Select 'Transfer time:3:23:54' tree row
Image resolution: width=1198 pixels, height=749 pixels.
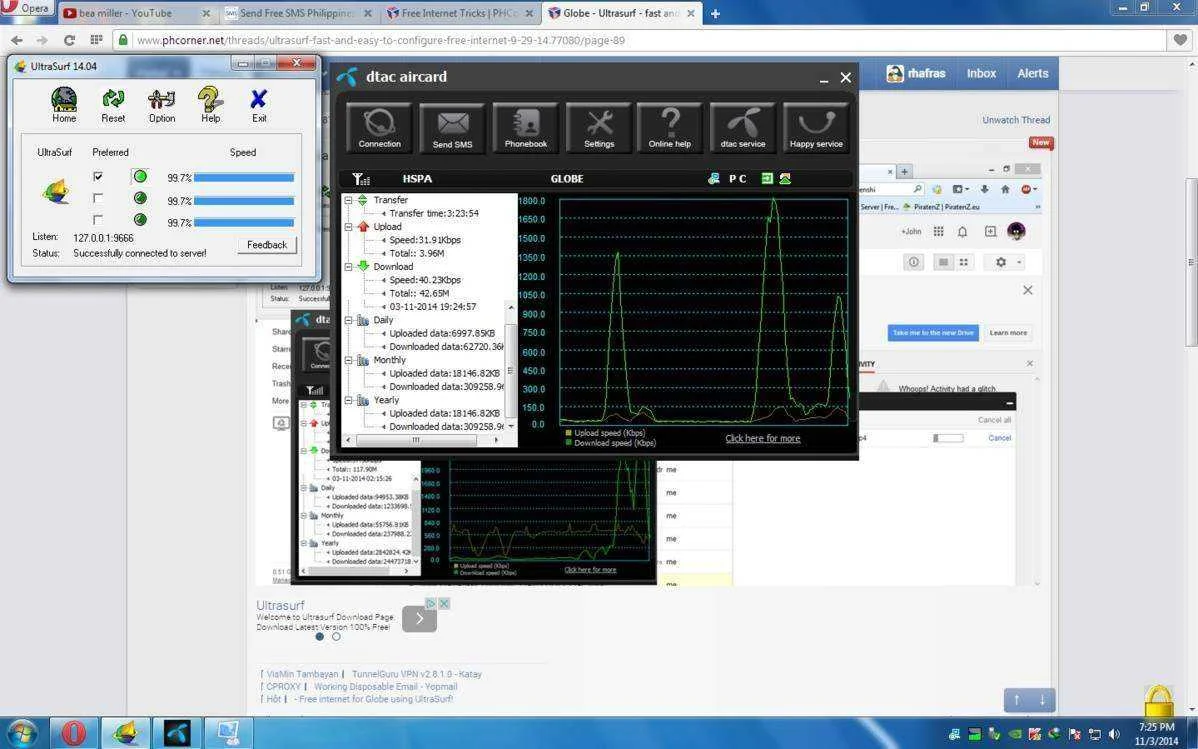(434, 213)
